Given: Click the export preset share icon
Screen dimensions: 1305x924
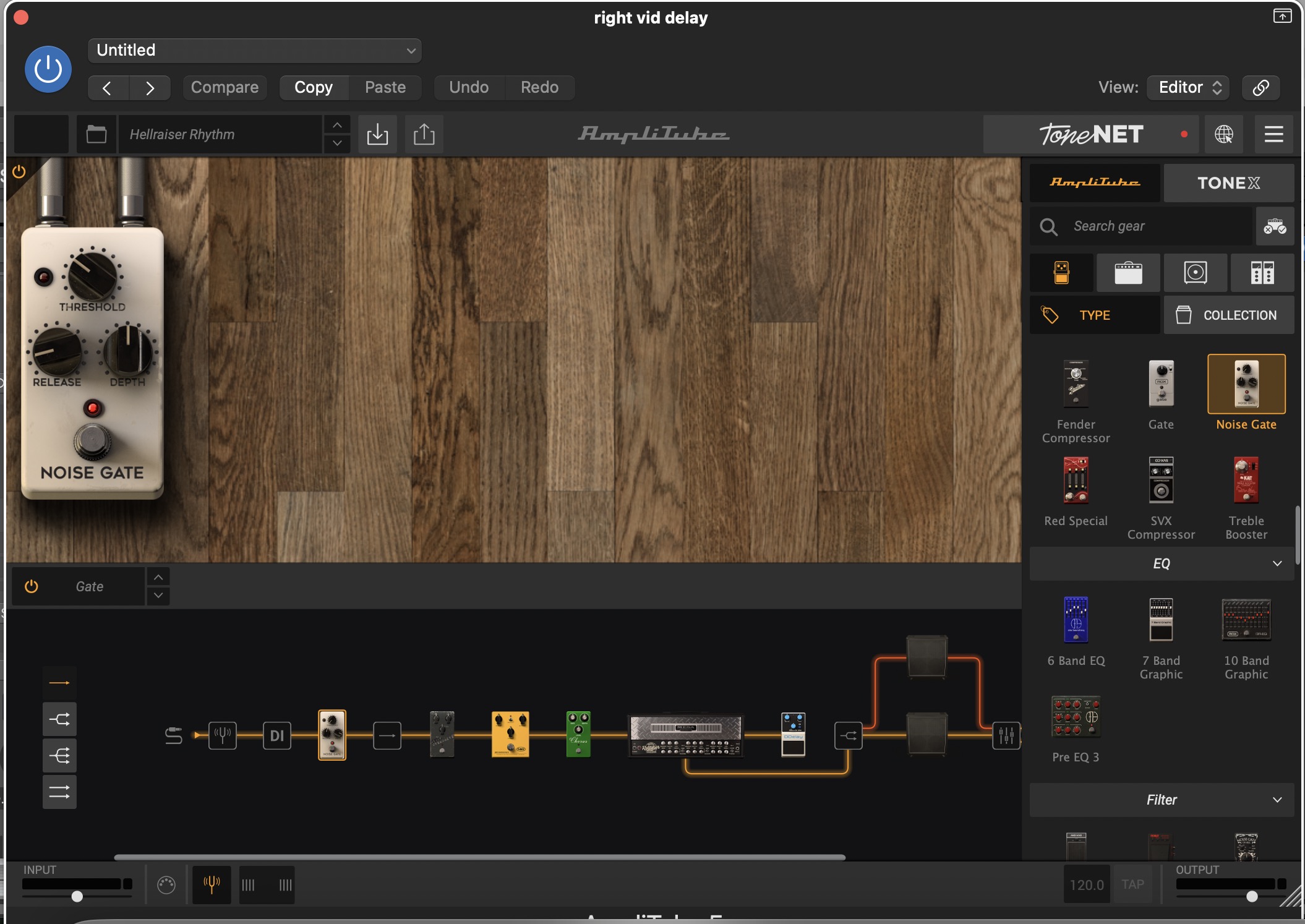Looking at the screenshot, I should 424,134.
